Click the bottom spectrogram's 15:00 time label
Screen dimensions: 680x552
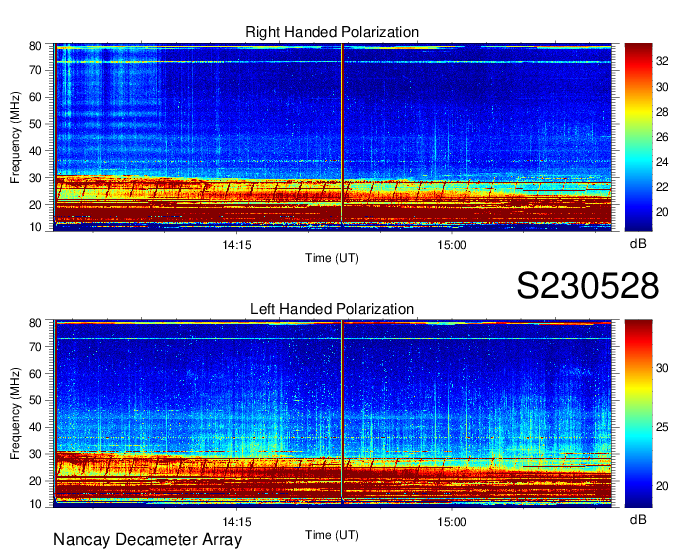451,522
